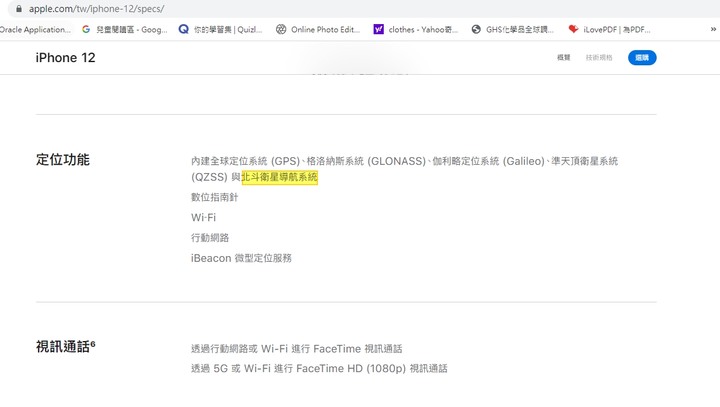Click the 行動網路 line
Image resolution: width=720 pixels, height=407 pixels.
pos(210,238)
